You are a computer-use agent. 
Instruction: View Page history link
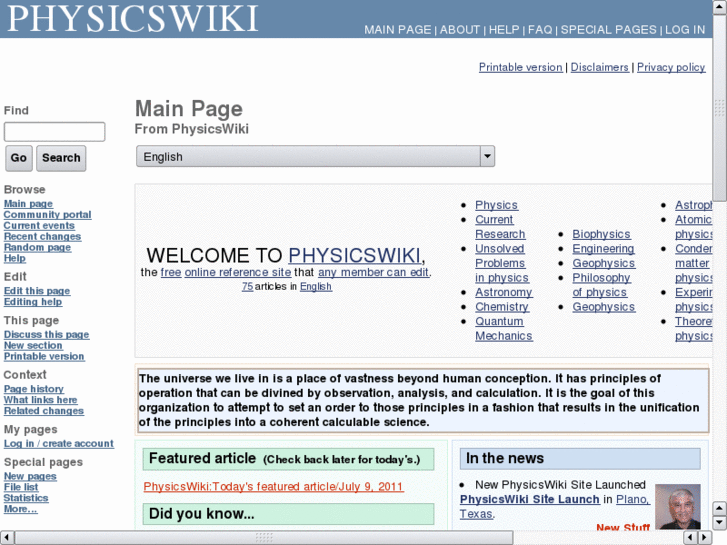point(34,389)
